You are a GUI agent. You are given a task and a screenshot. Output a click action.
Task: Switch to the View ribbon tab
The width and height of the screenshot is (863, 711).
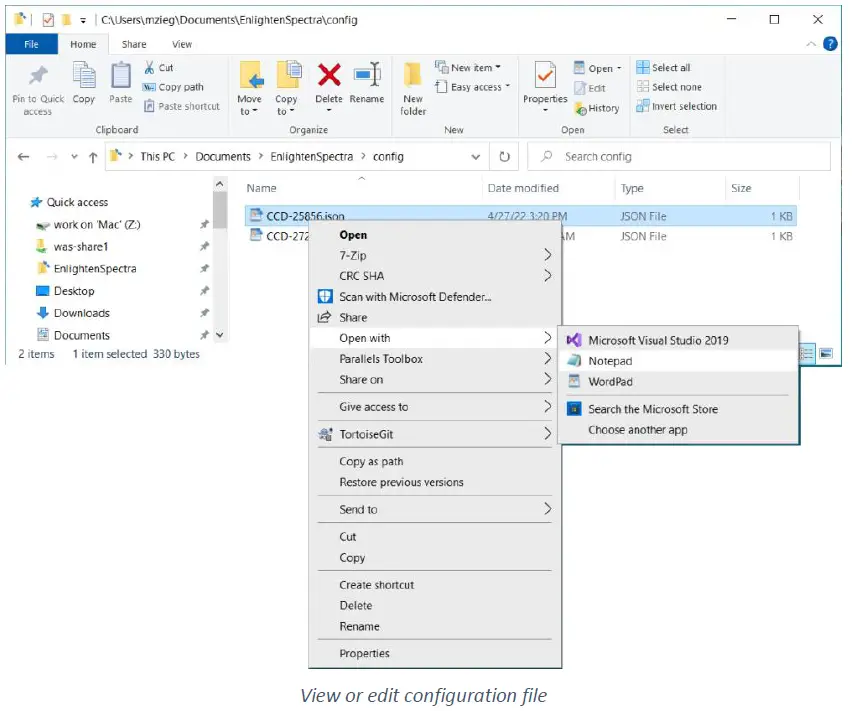pos(182,44)
